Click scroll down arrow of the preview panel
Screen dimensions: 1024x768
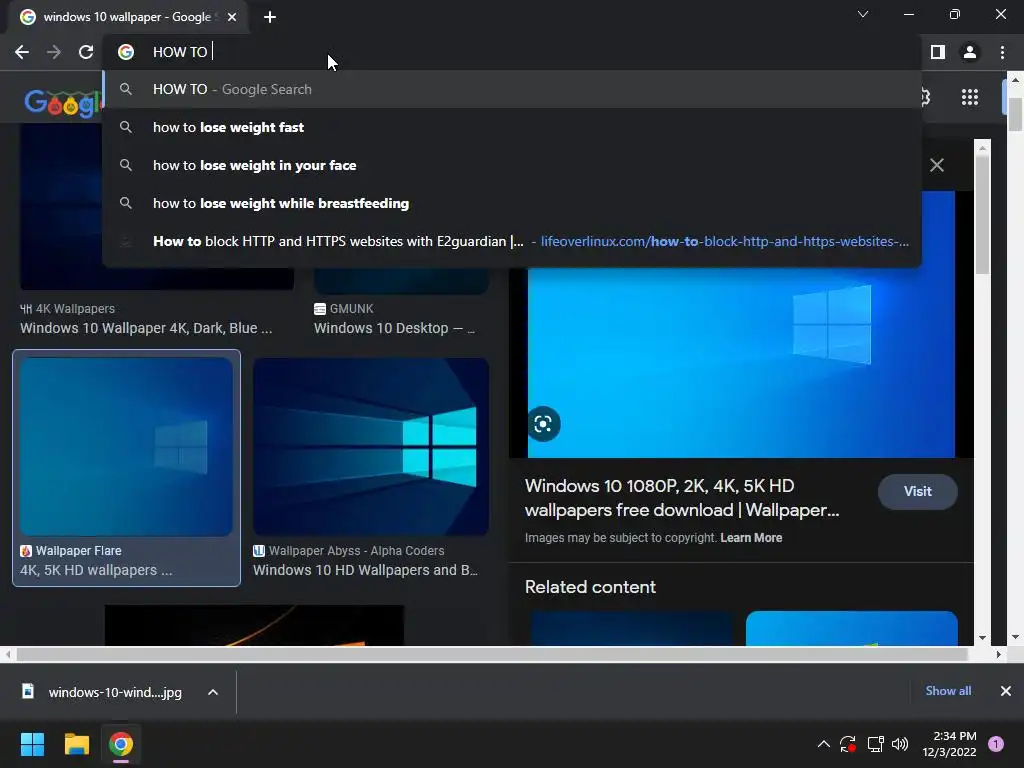[982, 638]
